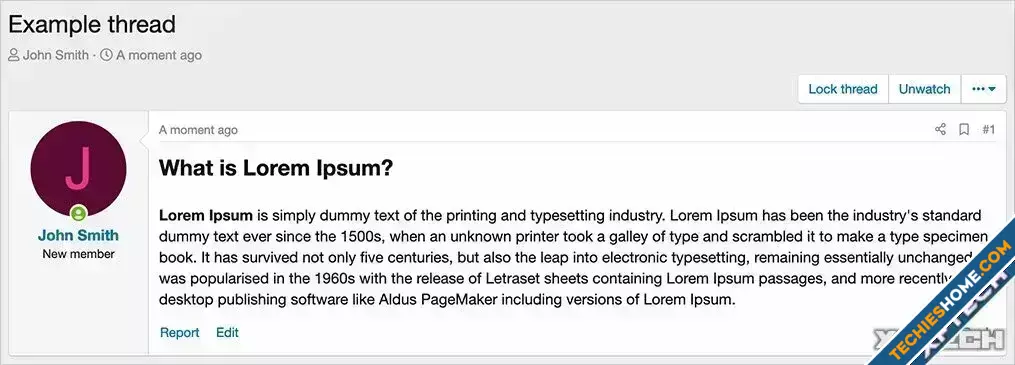
Task: Open the #1 post permalink
Action: click(x=988, y=129)
